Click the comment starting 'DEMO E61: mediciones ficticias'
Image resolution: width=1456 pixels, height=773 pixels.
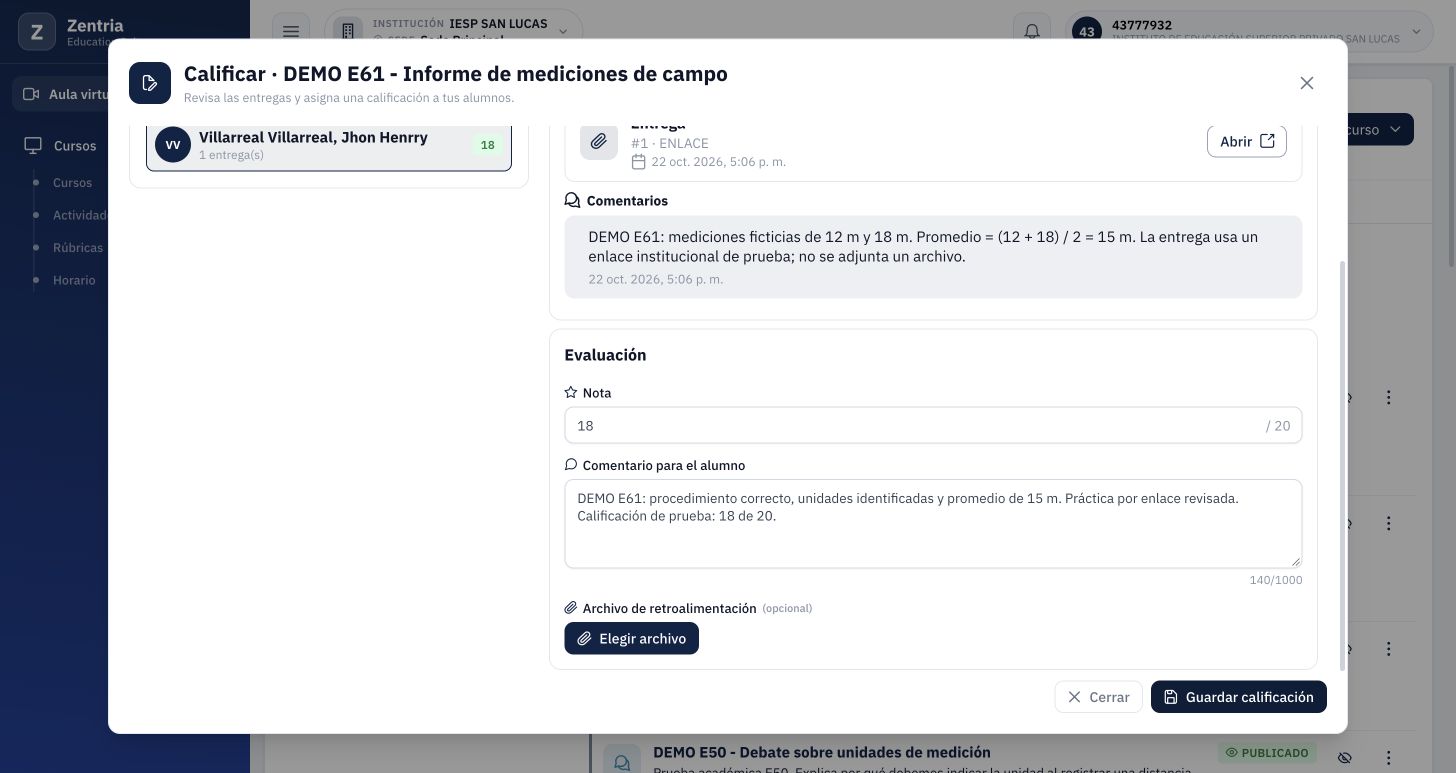point(933,257)
